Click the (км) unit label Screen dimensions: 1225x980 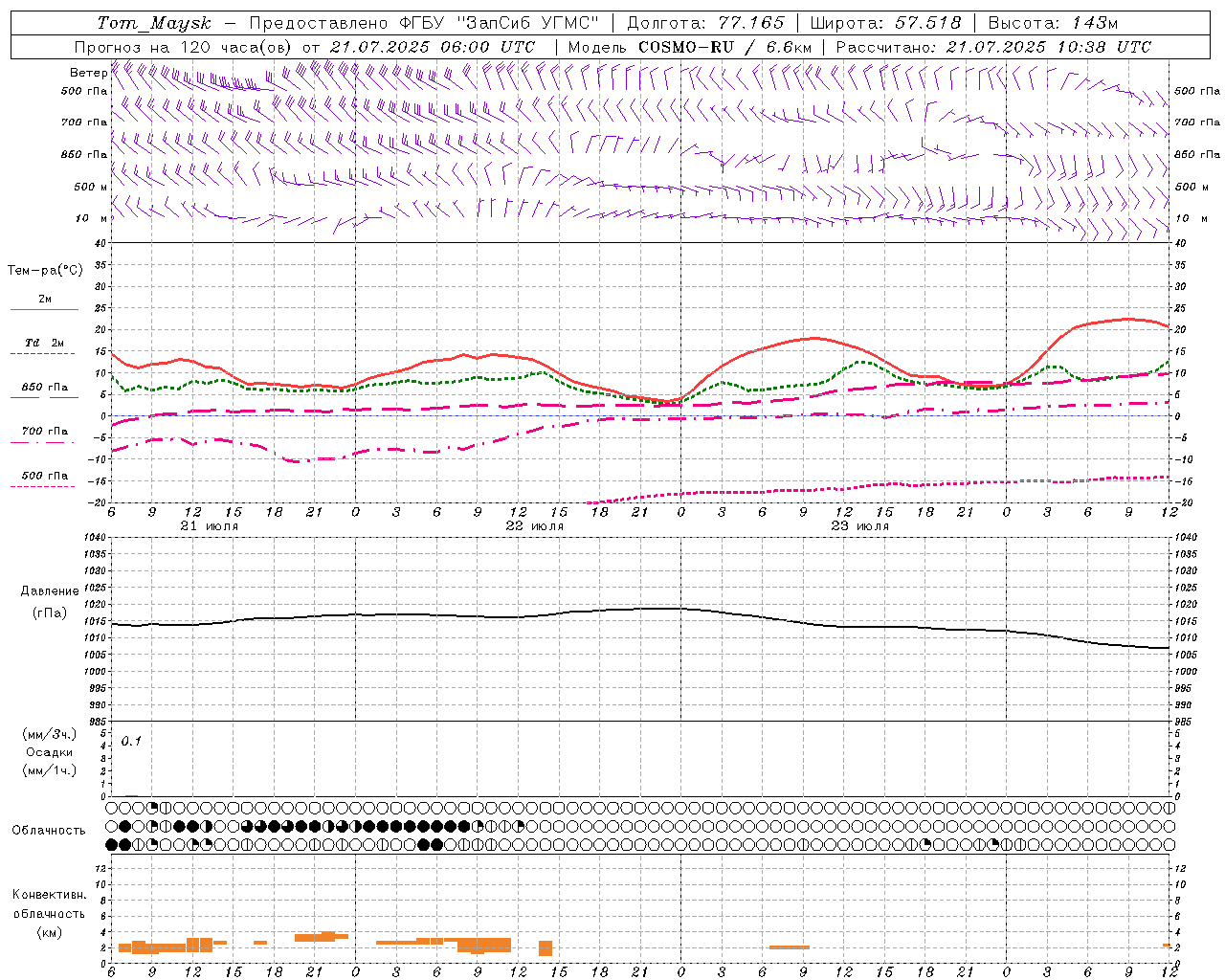49,932
